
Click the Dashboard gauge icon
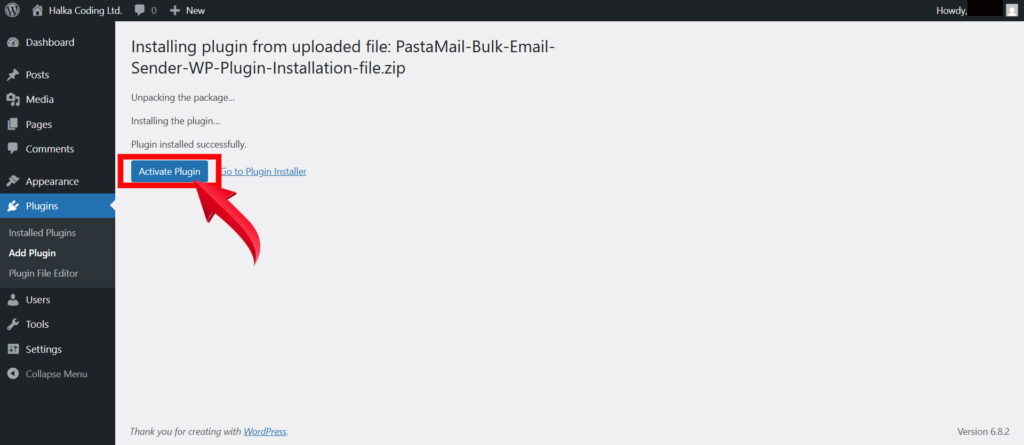(13, 43)
